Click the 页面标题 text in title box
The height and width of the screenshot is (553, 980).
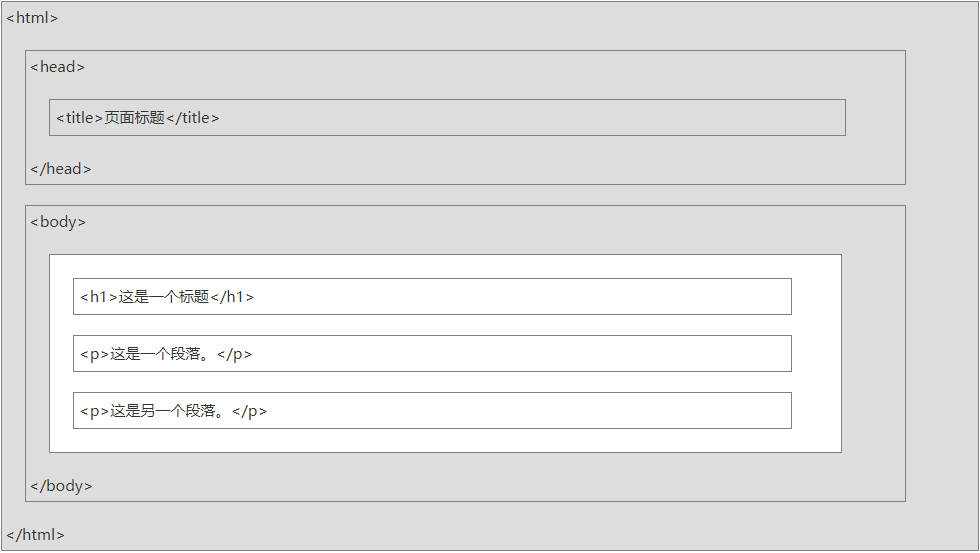coord(134,118)
